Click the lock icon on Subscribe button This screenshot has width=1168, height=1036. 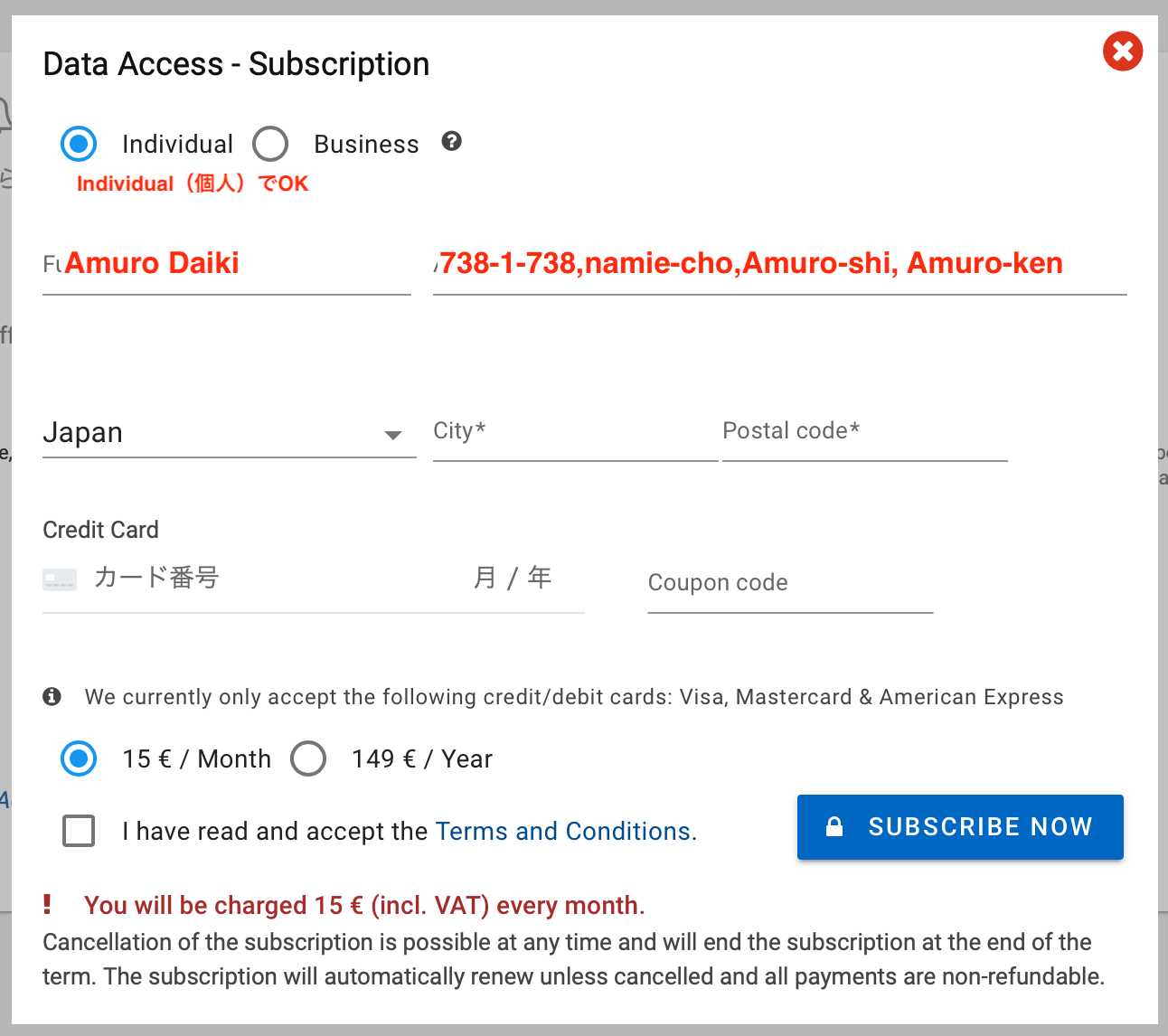[x=834, y=826]
